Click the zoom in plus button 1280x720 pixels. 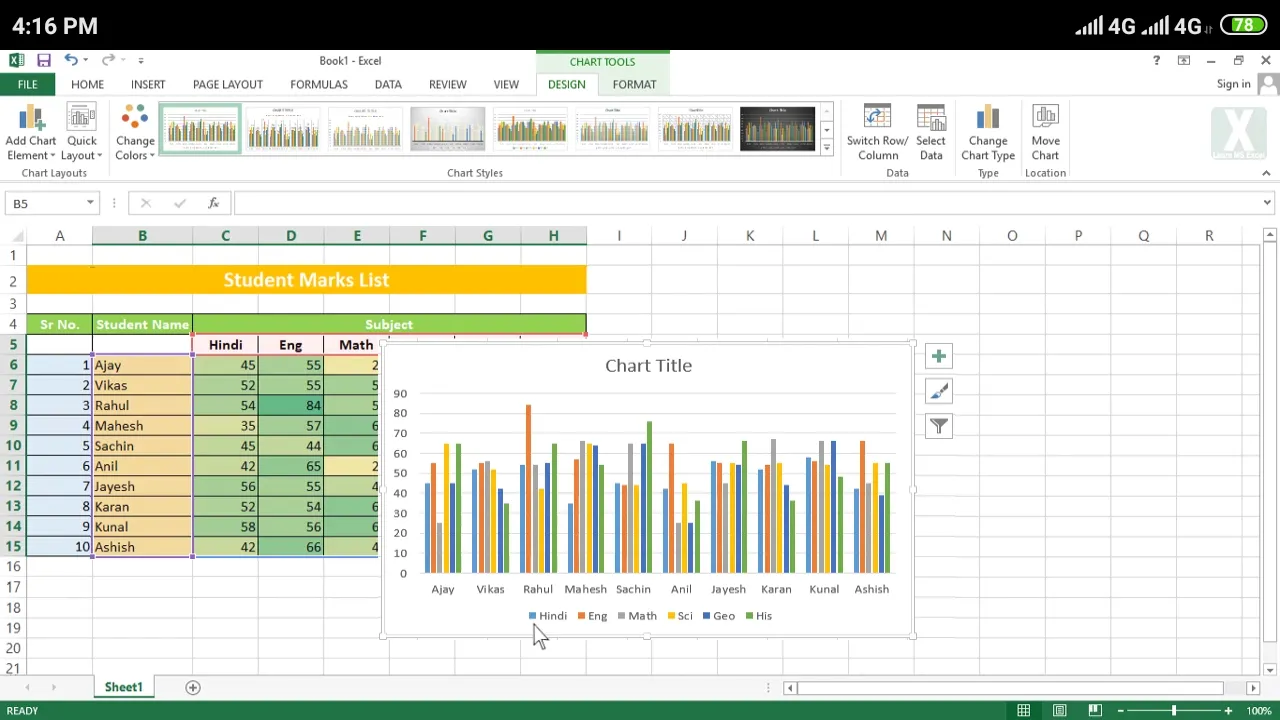click(x=1228, y=711)
